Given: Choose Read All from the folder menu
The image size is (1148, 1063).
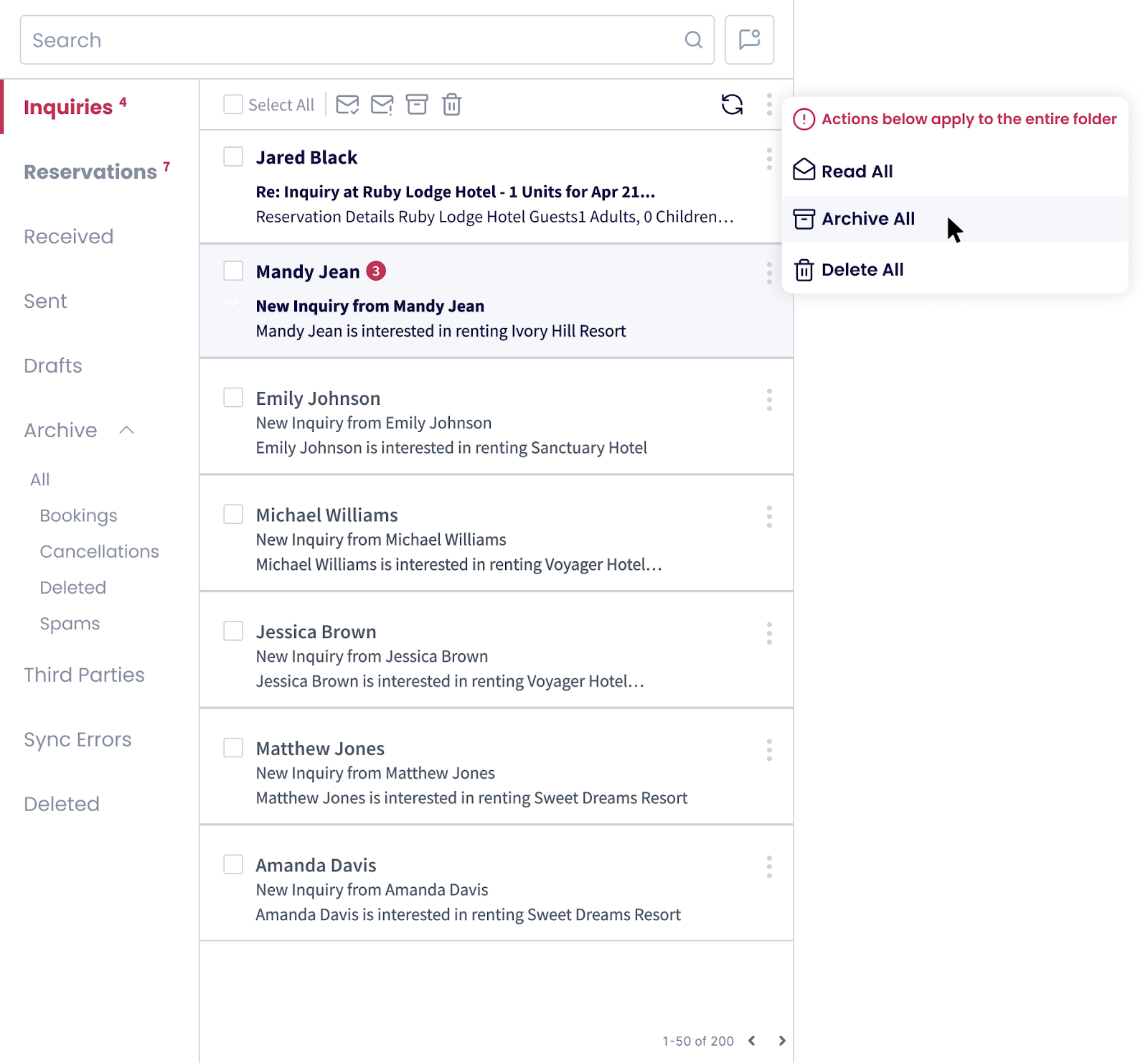Looking at the screenshot, I should [955, 171].
